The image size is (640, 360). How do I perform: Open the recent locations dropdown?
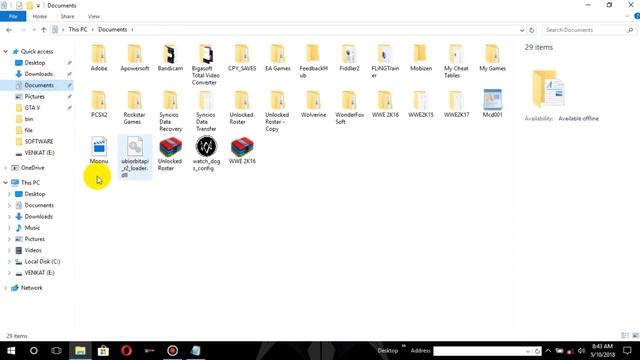[33, 30]
